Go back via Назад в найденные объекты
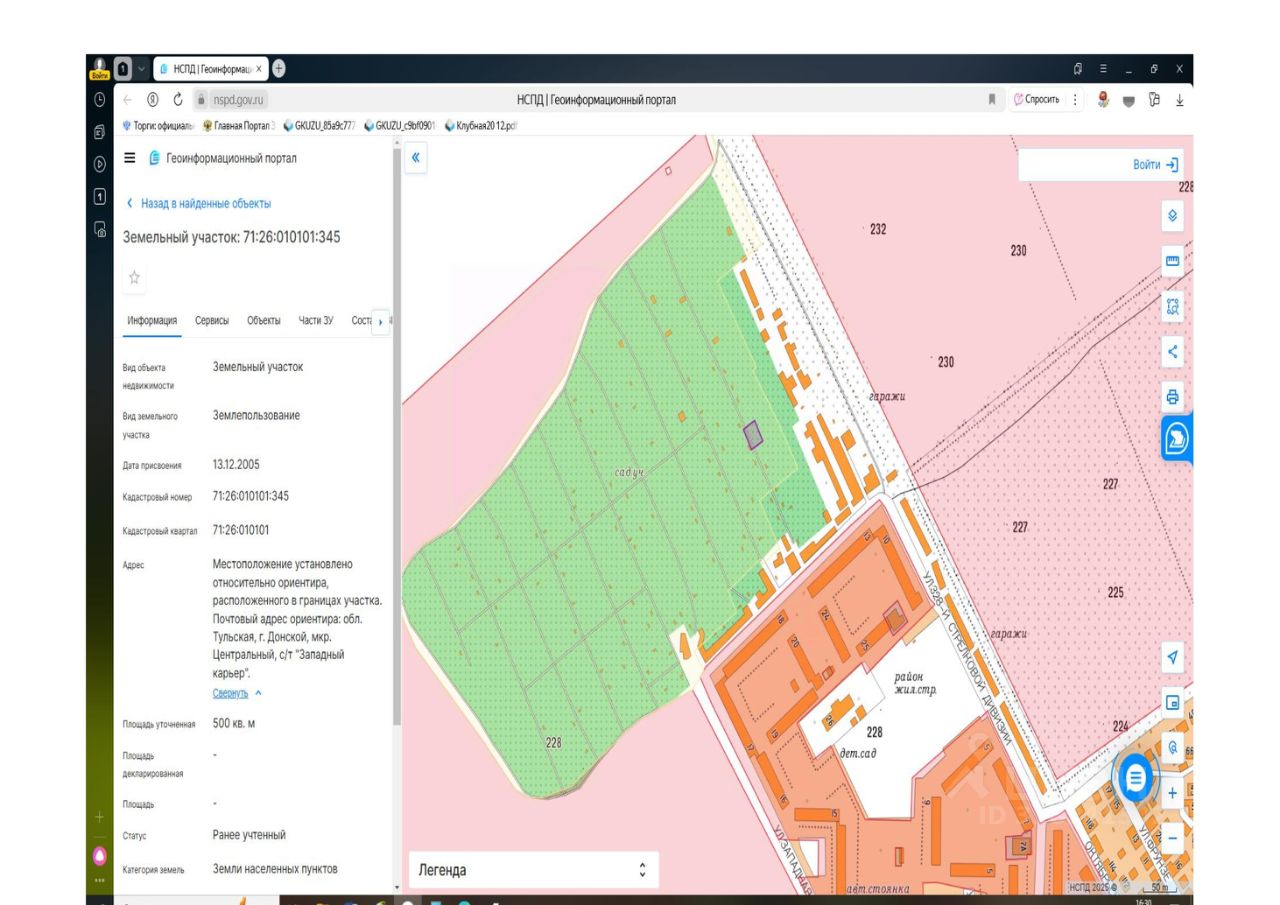This screenshot has width=1280, height=905. [x=198, y=203]
